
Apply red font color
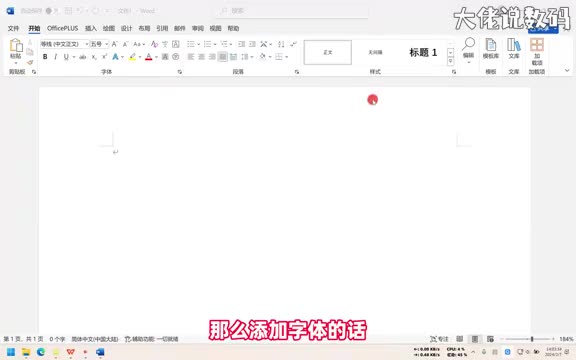148,57
